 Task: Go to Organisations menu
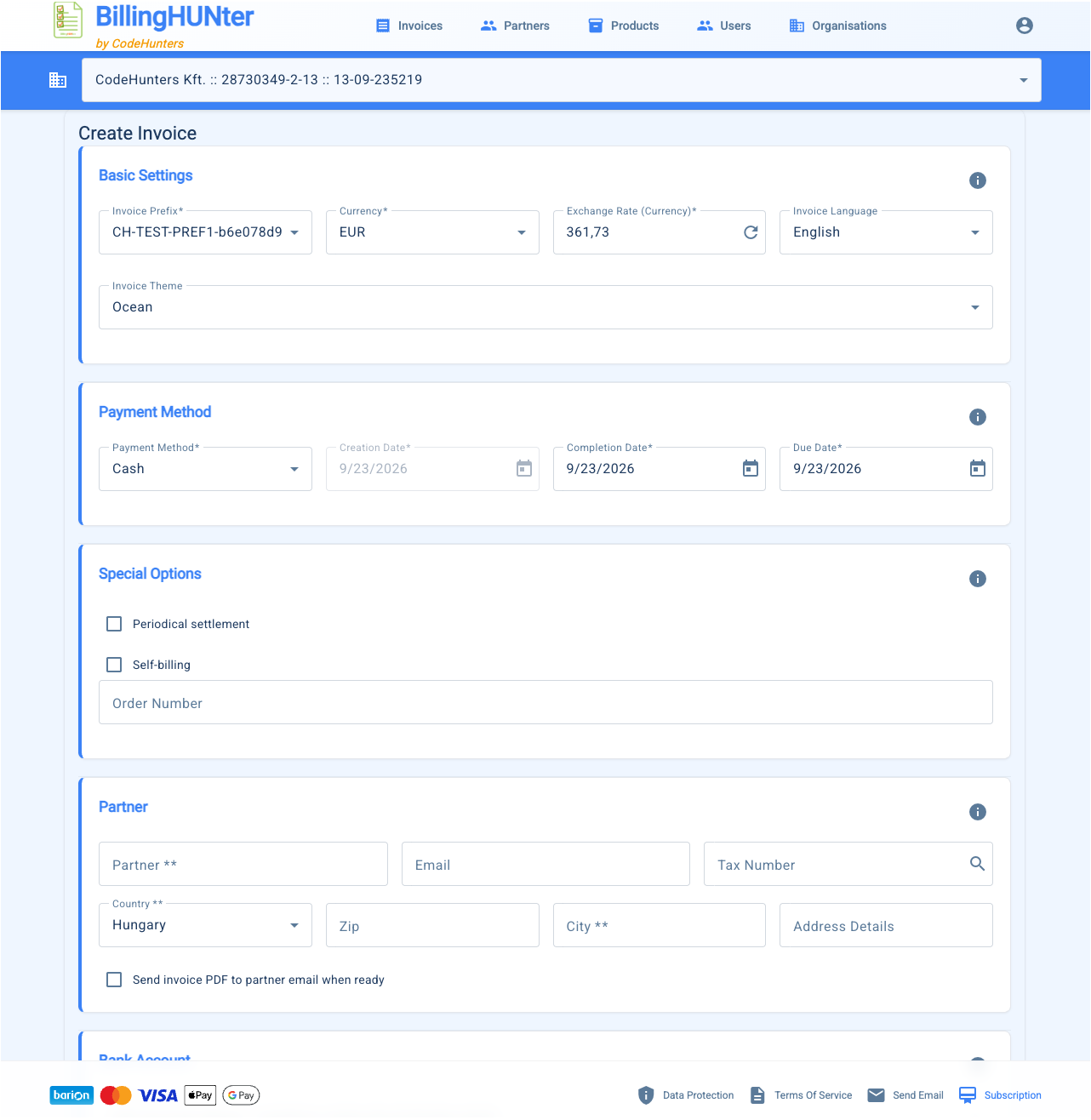(838, 26)
